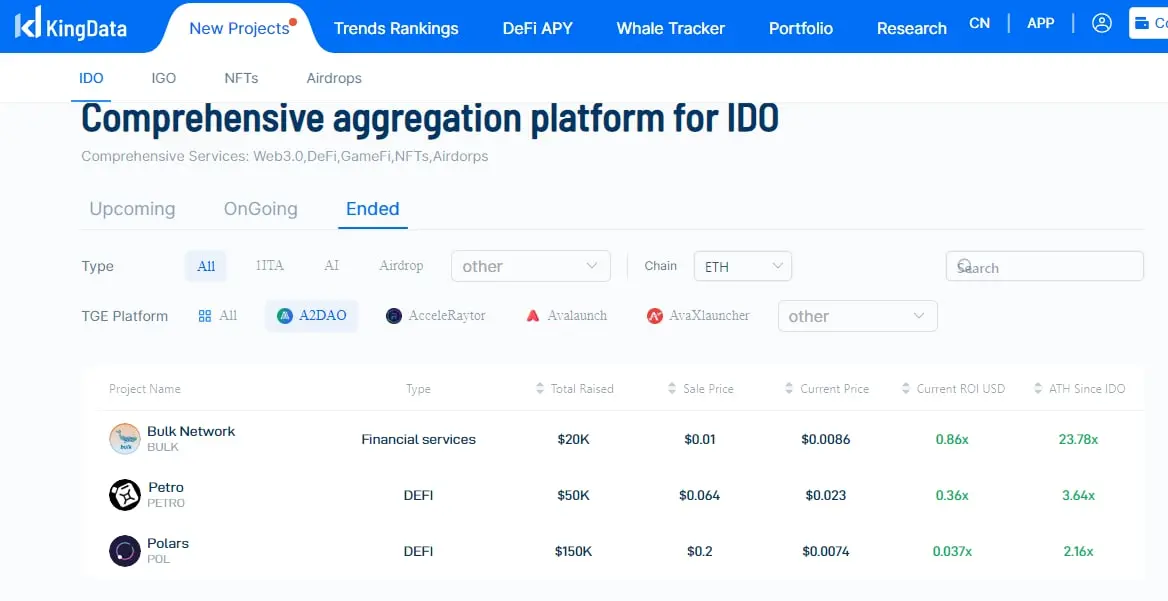This screenshot has width=1168, height=601.
Task: Click inside the Search input field
Action: point(1044,266)
